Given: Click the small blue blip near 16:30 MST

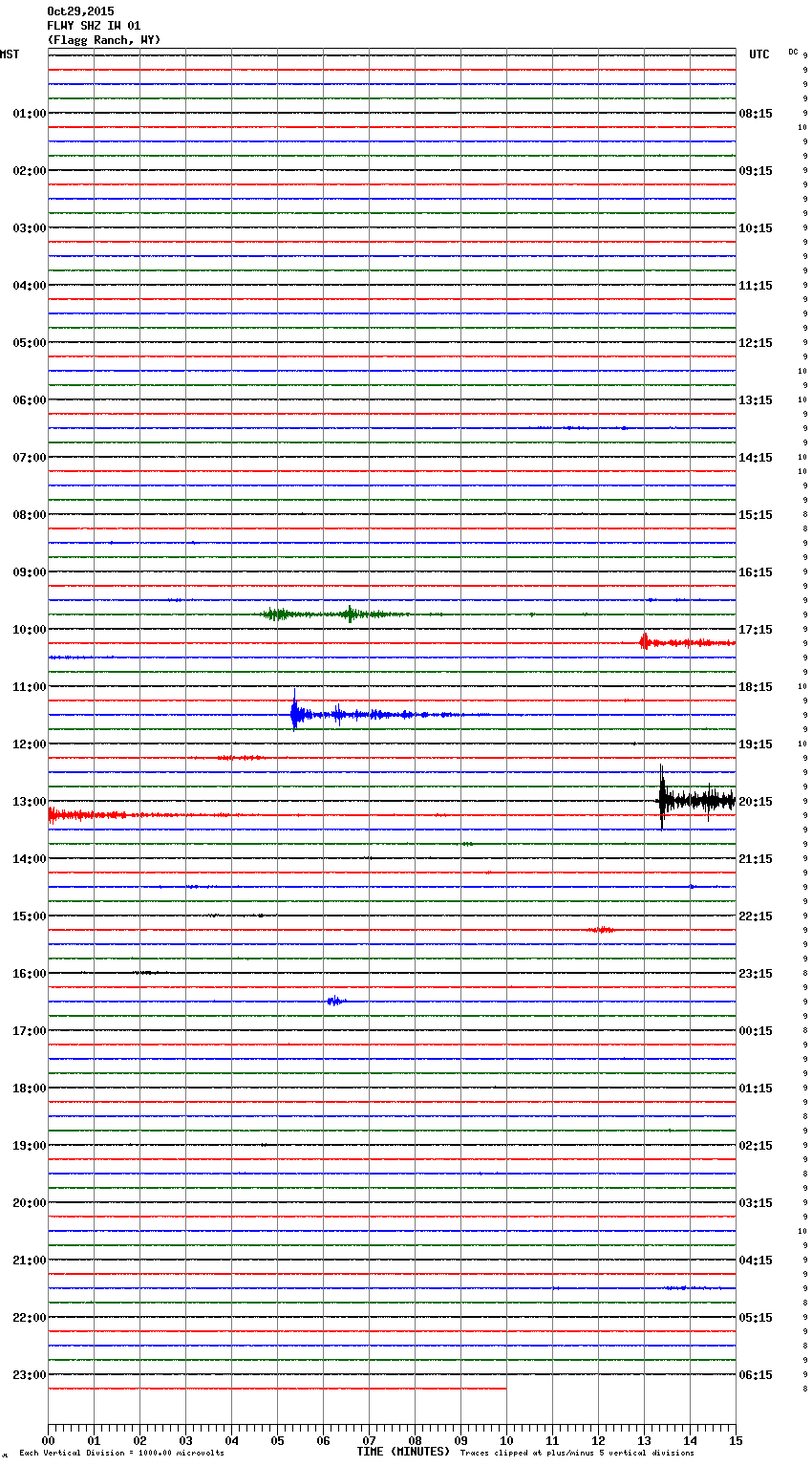Looking at the screenshot, I should 334,1002.
